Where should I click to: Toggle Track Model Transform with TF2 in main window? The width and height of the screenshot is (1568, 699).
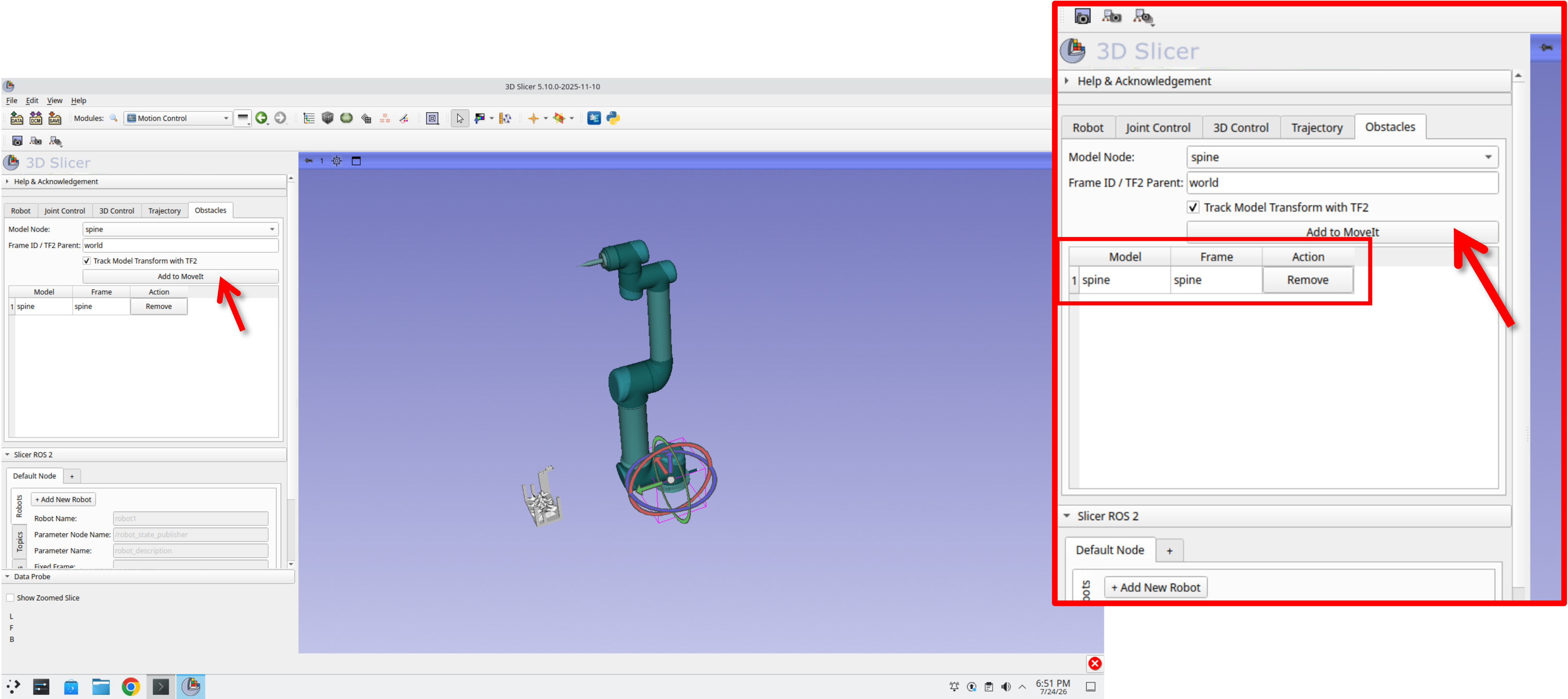[x=86, y=261]
